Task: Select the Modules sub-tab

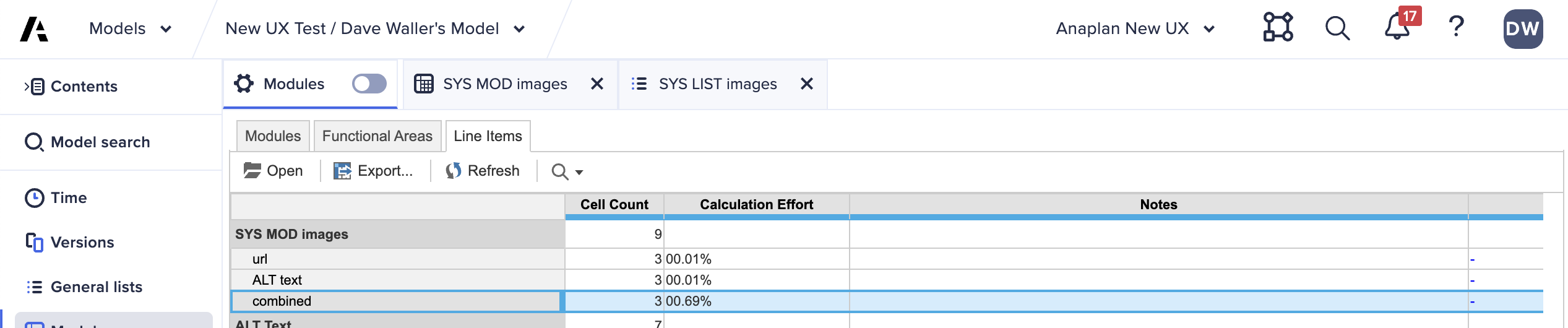Action: pyautogui.click(x=273, y=136)
